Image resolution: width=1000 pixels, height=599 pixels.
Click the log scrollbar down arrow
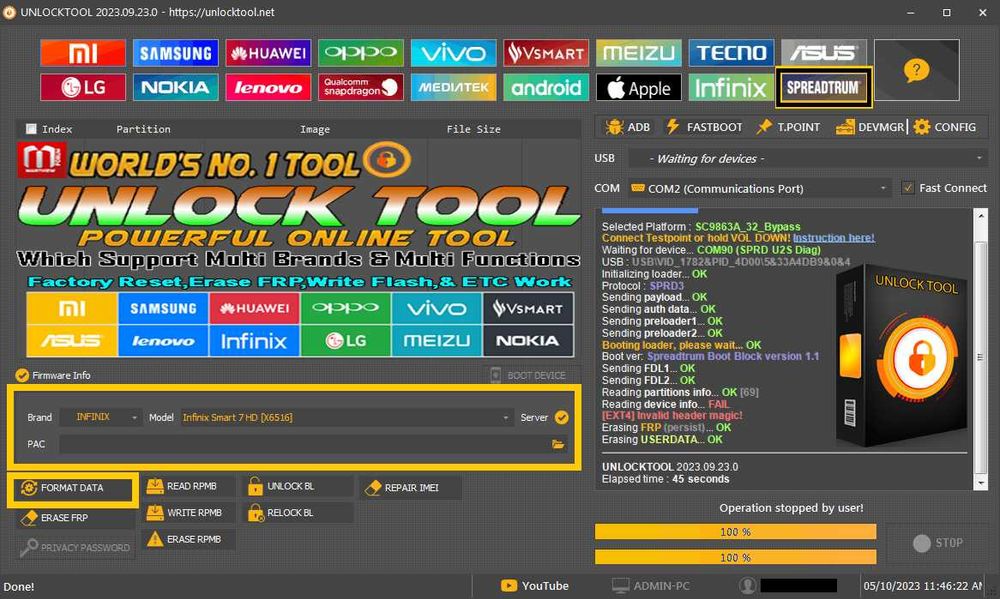point(981,483)
